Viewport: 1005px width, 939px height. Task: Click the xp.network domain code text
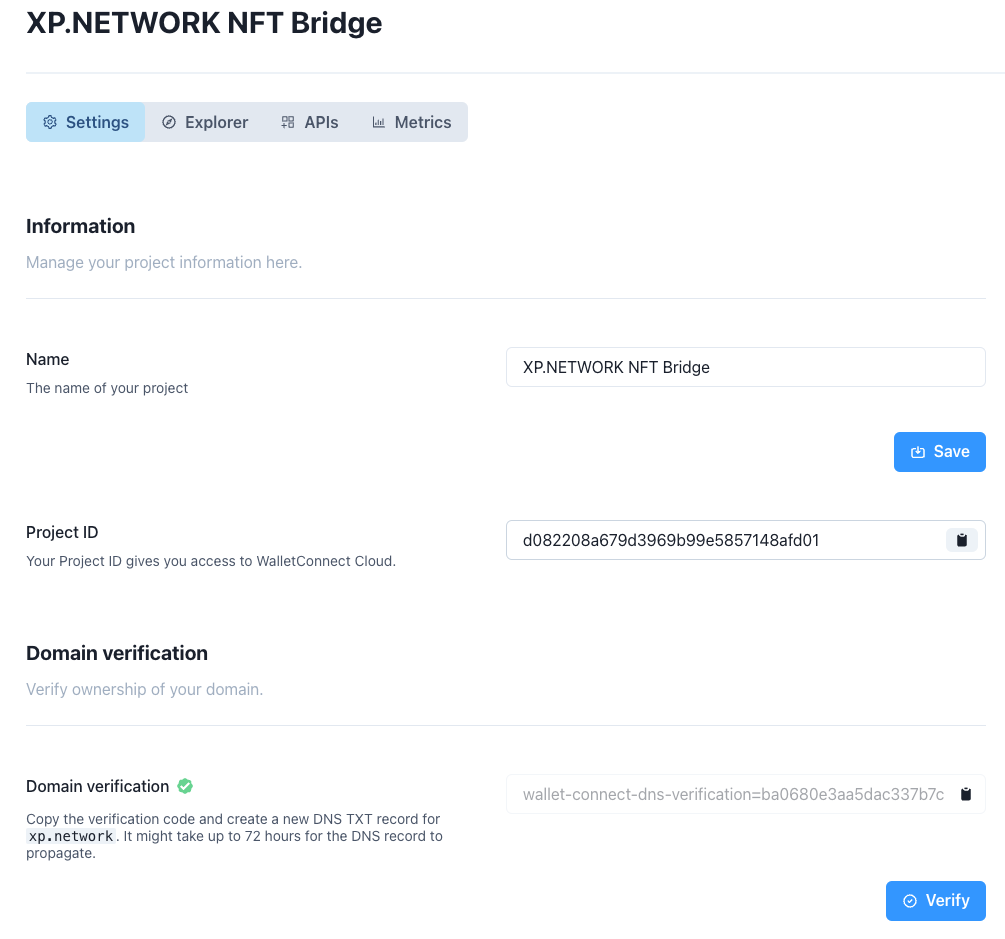point(71,836)
